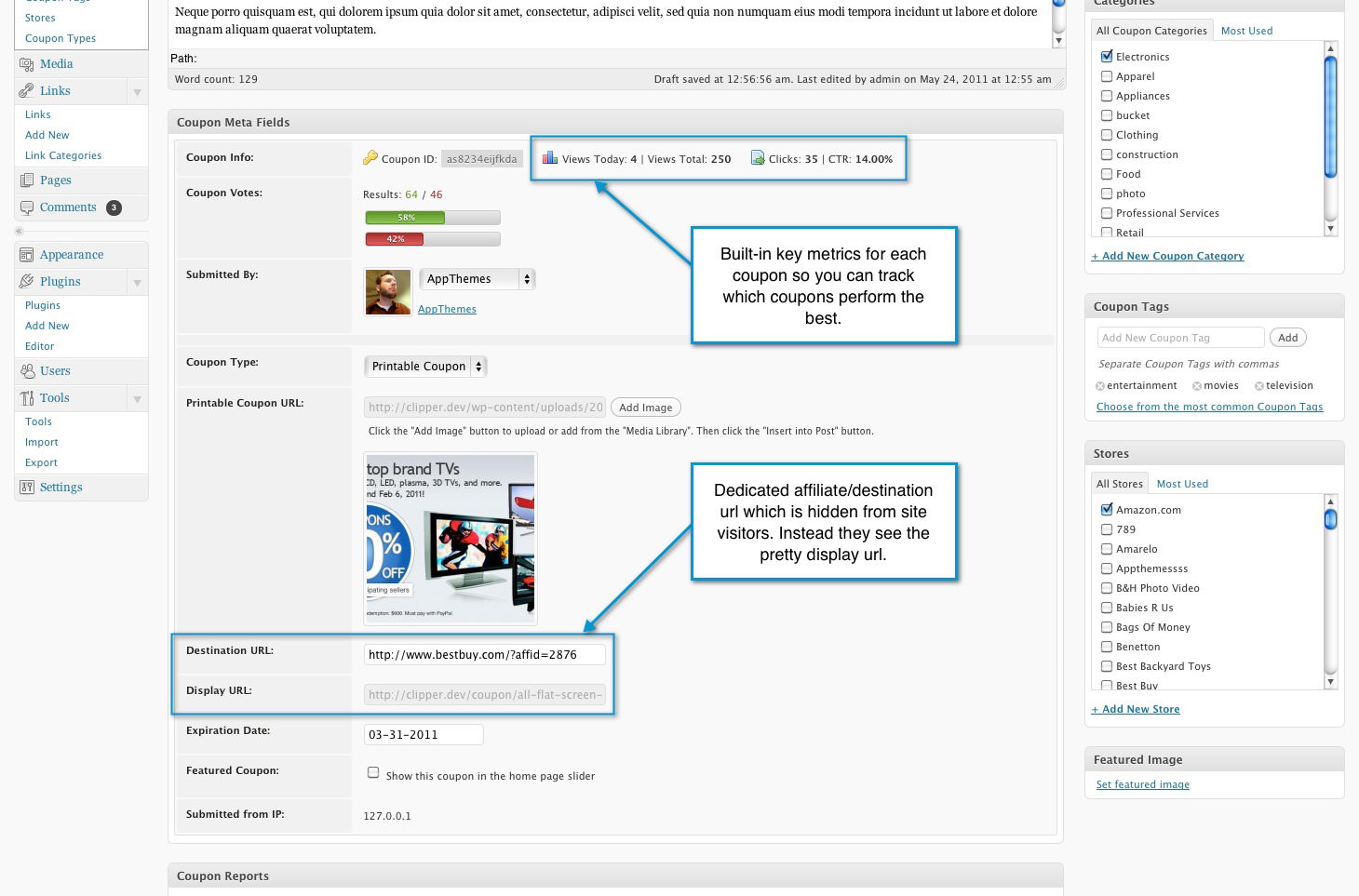
Task: Click the Expiration Date field
Action: pyautogui.click(x=424, y=735)
